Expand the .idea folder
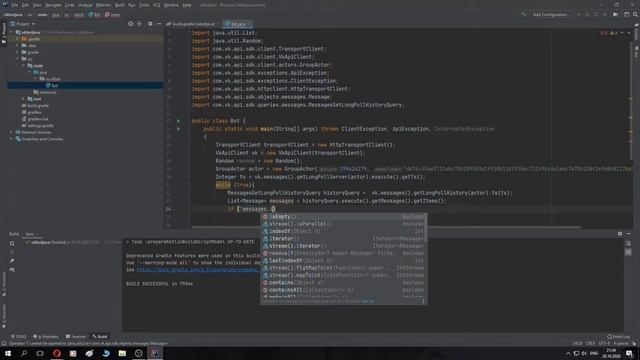640x360 pixels. click(18, 45)
